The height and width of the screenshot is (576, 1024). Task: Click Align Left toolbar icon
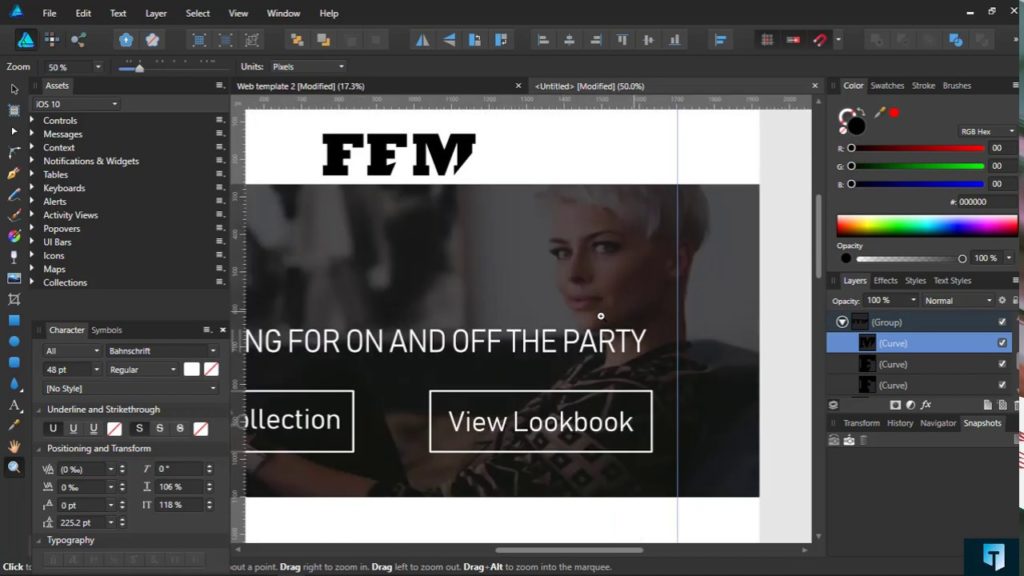pyautogui.click(x=543, y=40)
